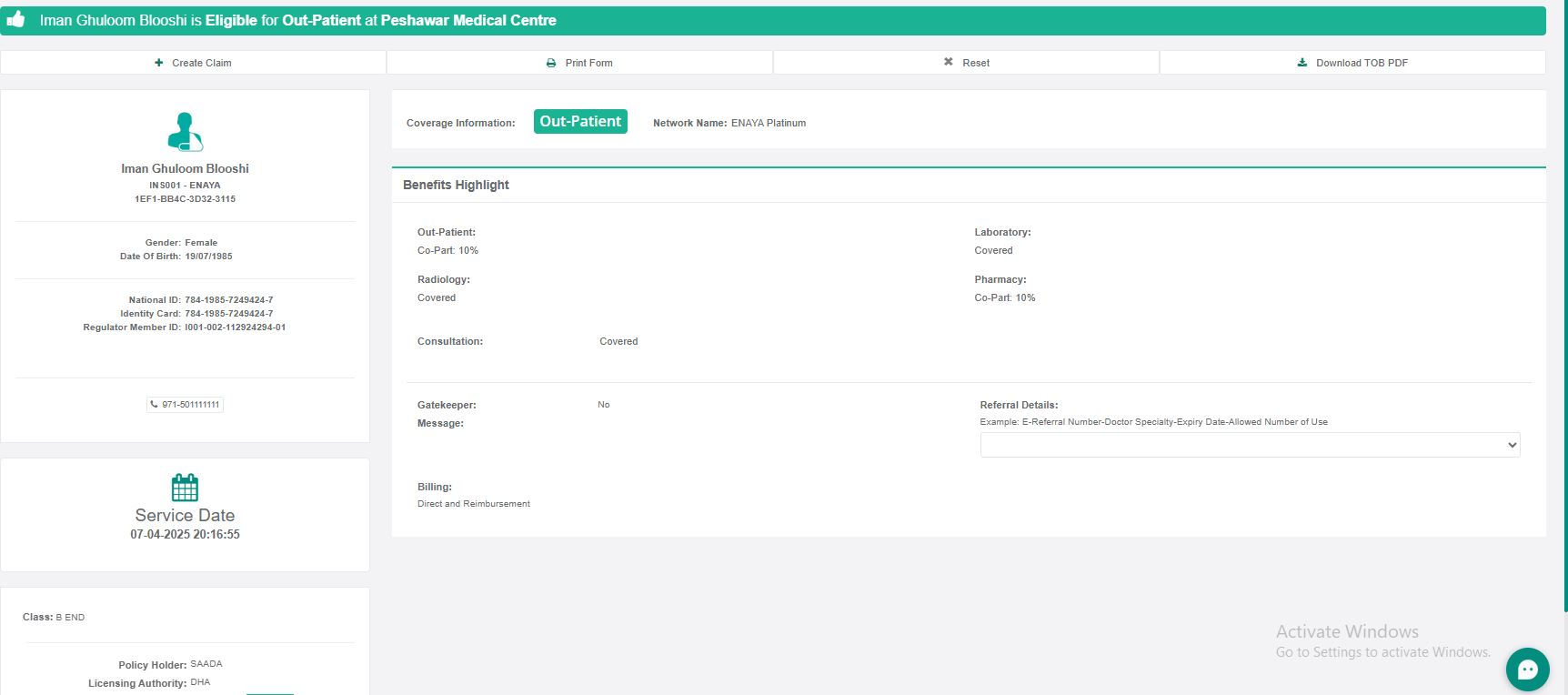Click the service date timestamp 07-04-2025
This screenshot has width=1568, height=695.
[185, 534]
